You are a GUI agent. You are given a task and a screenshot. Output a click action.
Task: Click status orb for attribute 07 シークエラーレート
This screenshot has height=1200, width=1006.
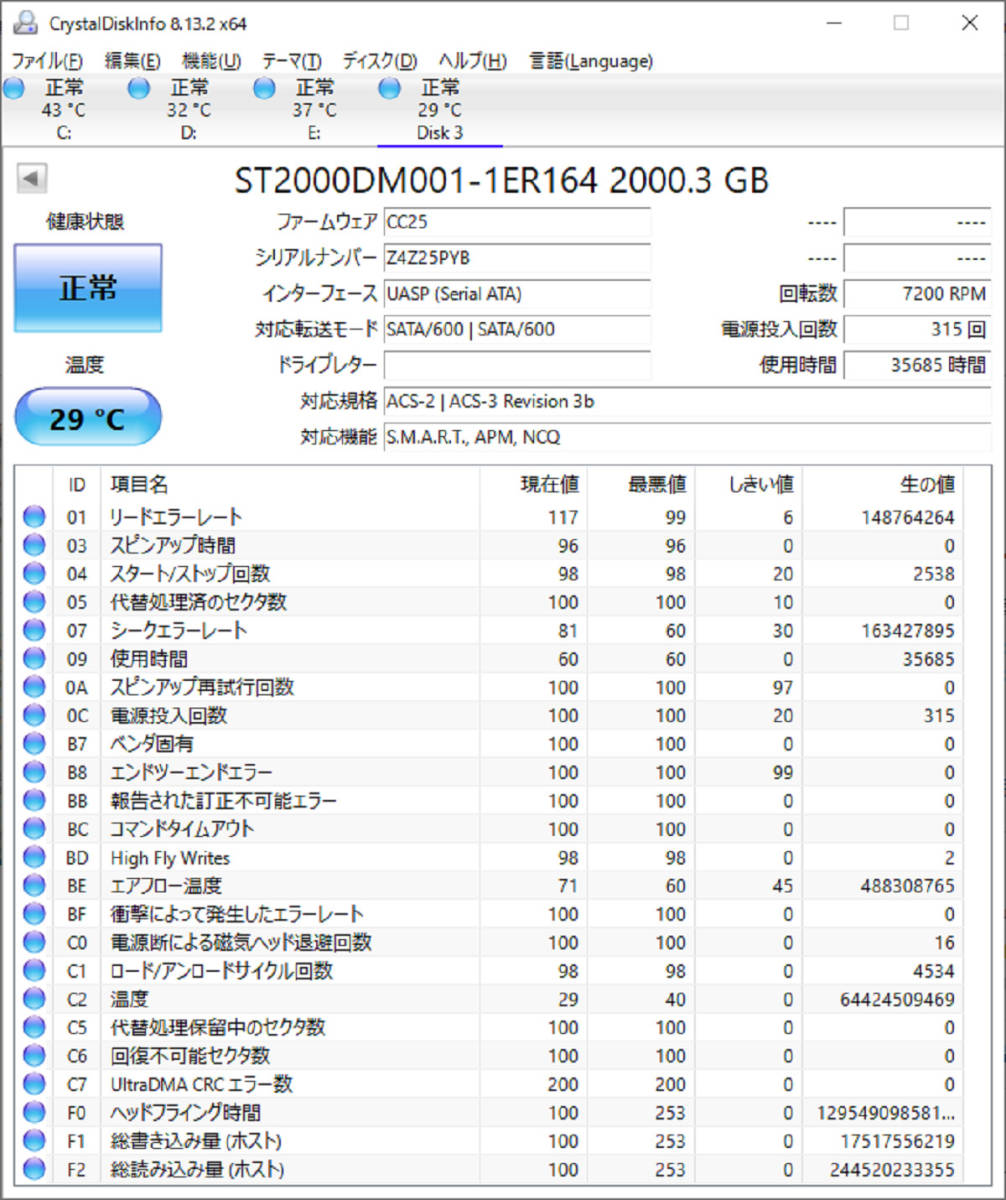click(34, 630)
